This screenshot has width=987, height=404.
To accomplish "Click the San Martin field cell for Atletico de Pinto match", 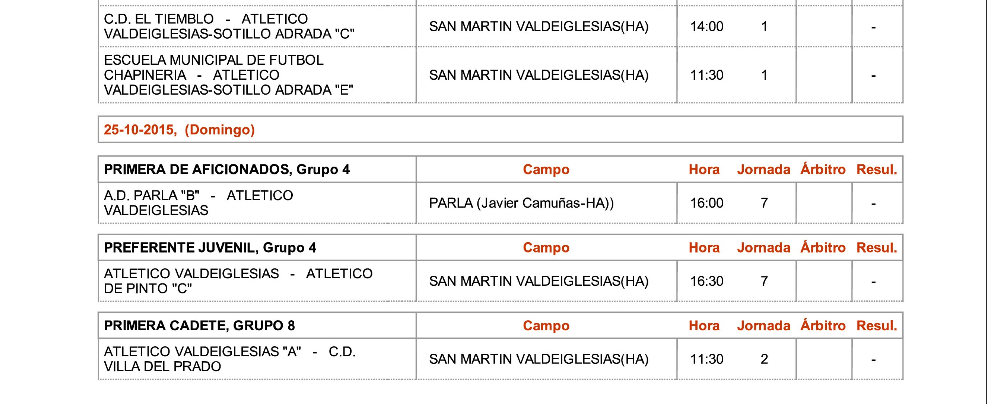I will click(x=539, y=281).
